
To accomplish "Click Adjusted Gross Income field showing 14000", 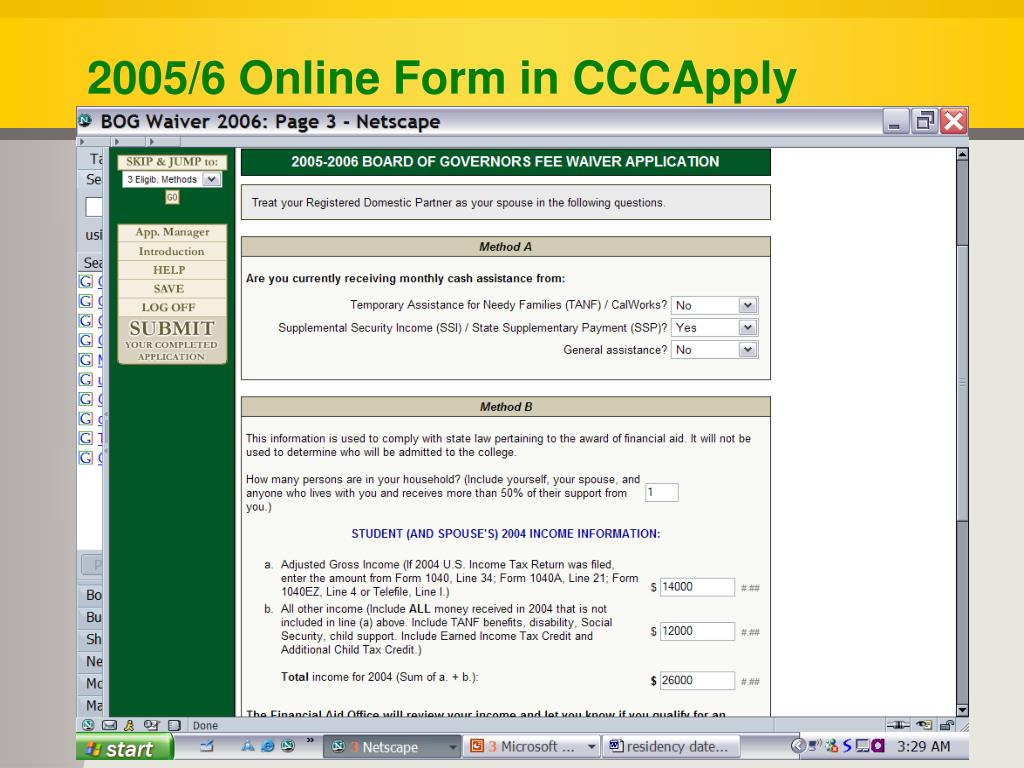I will [697, 587].
